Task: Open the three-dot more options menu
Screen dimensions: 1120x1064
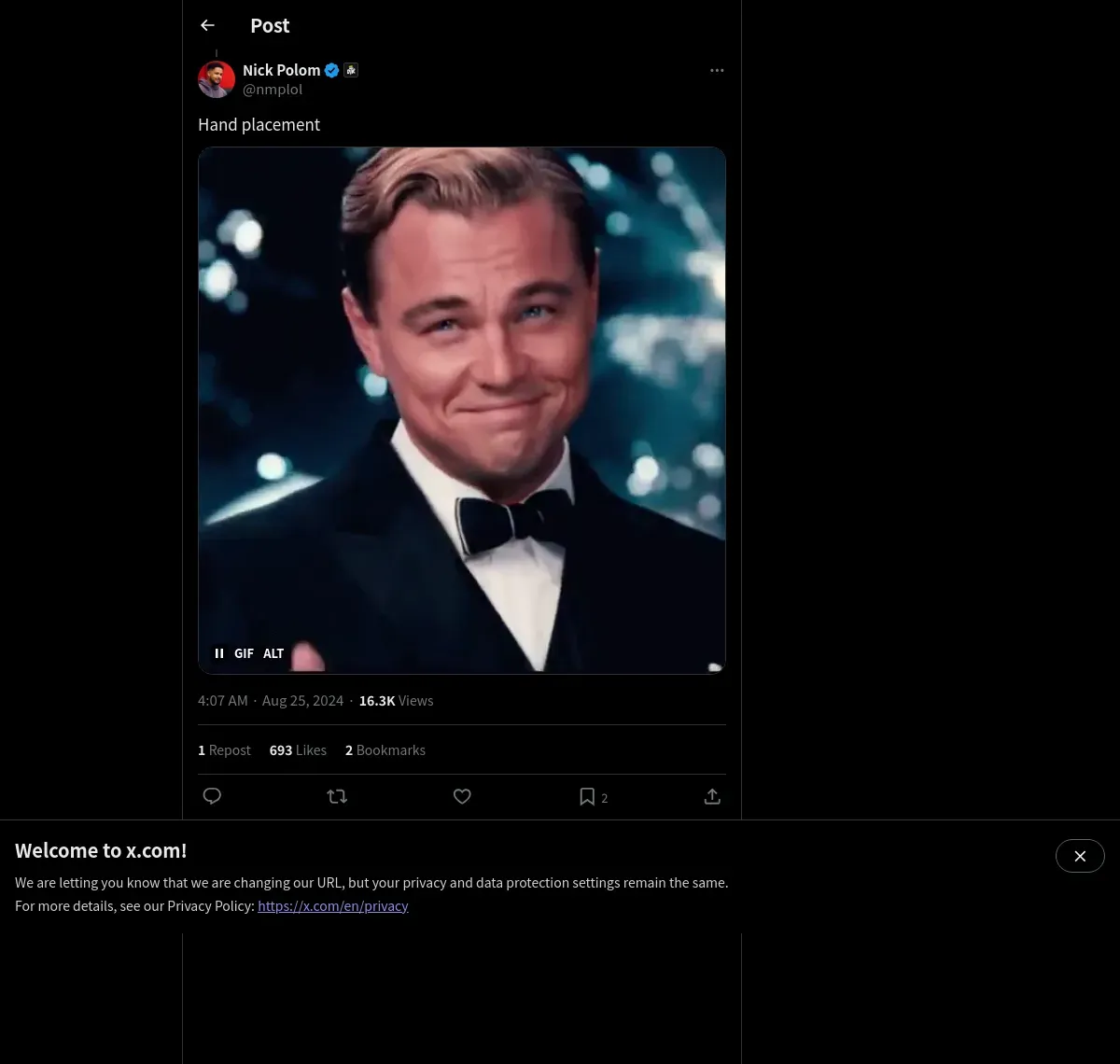Action: 717,70
